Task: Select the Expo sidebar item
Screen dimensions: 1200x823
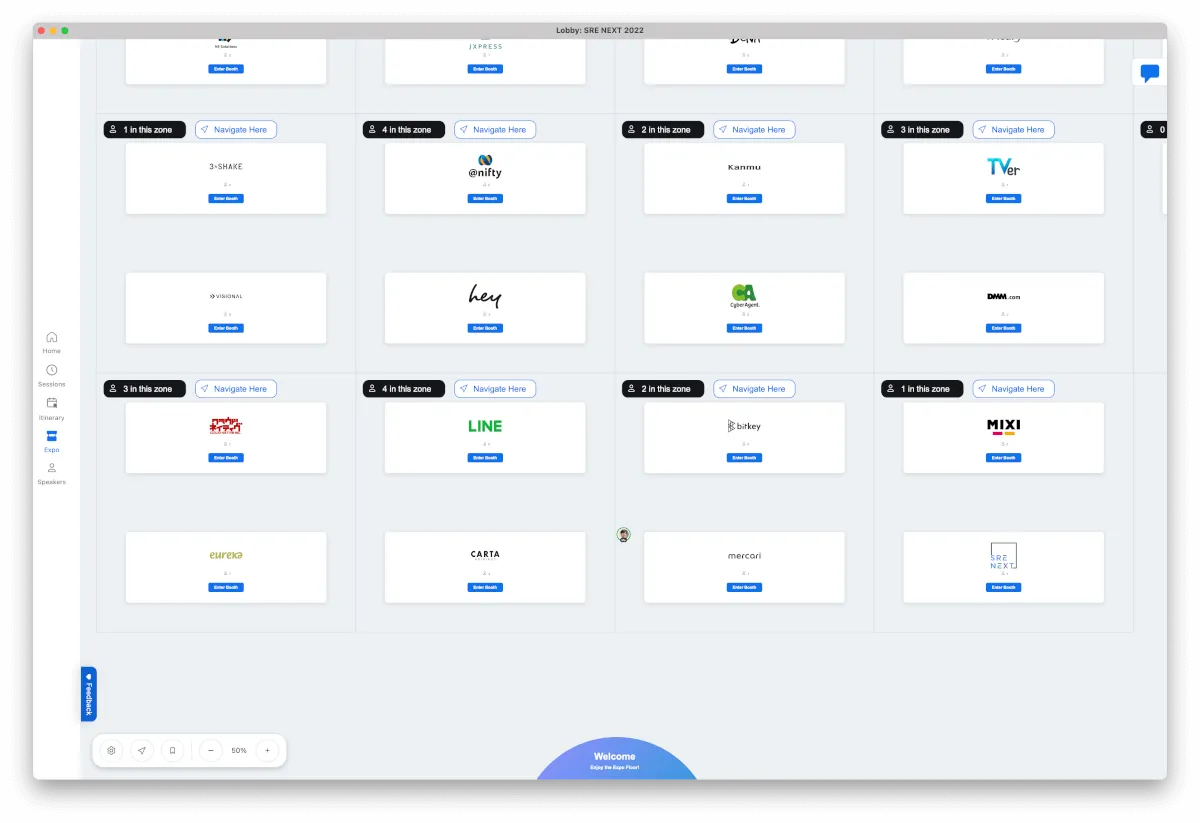Action: [52, 441]
